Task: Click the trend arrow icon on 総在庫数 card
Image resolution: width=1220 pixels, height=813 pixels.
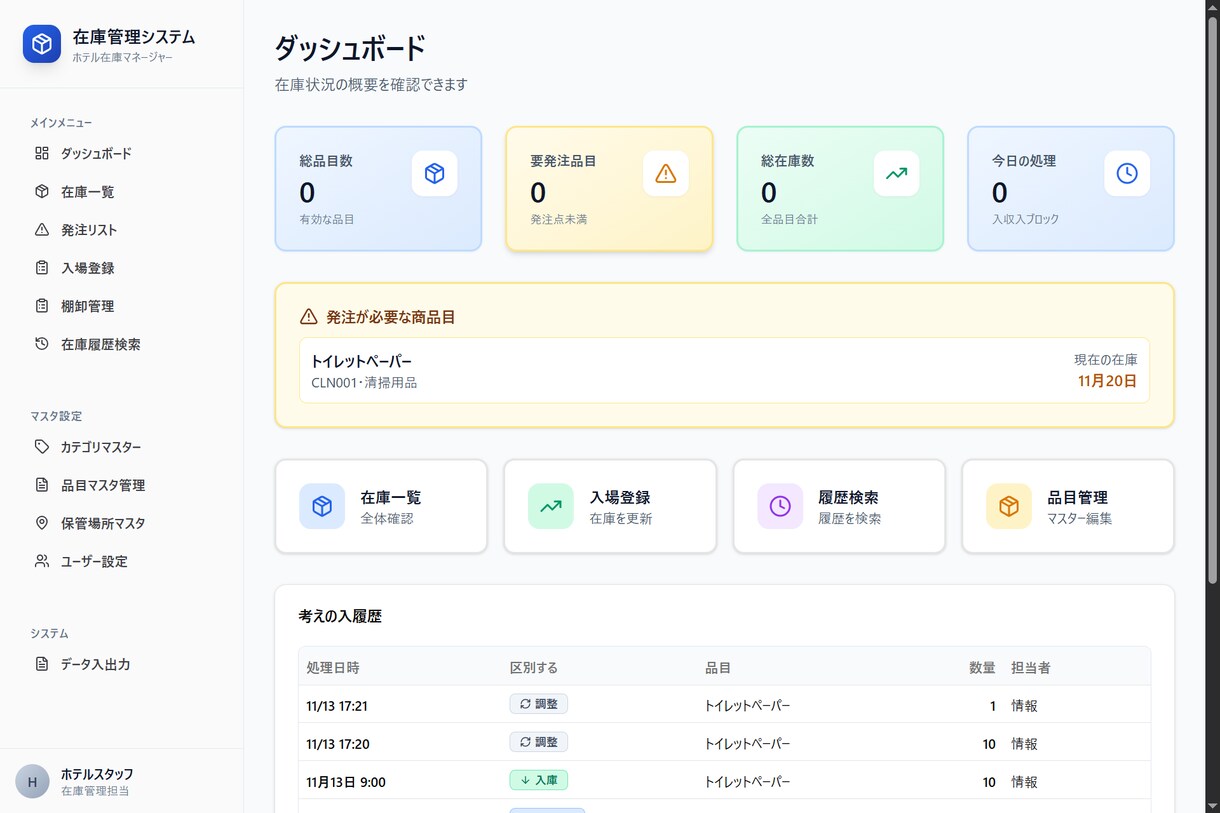Action: pyautogui.click(x=896, y=173)
